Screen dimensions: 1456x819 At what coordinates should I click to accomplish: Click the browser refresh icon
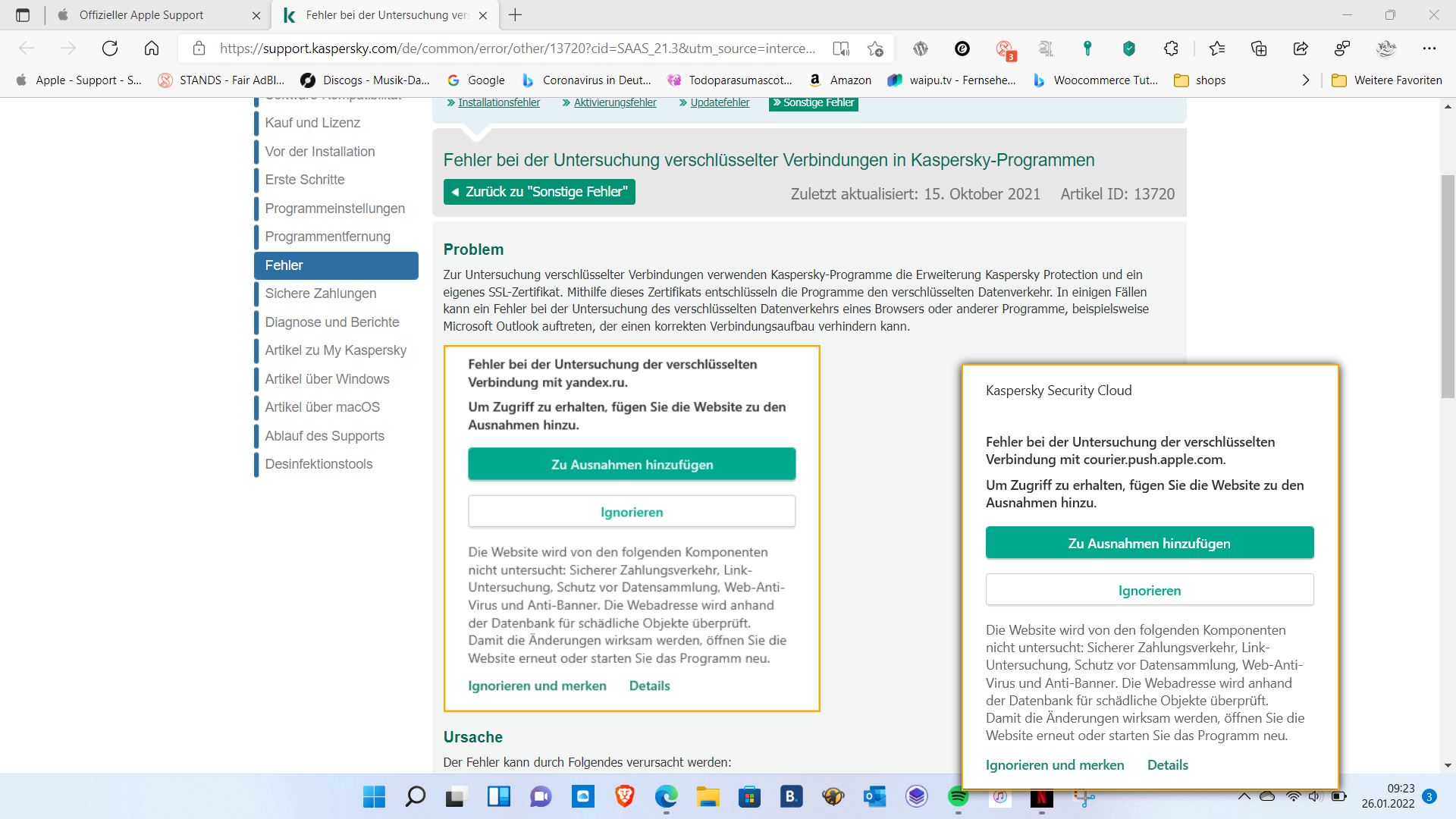[110, 49]
